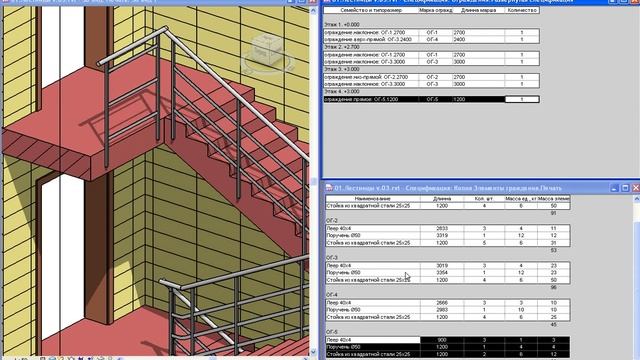
Task: Click the quantity field in the ОГ-5 1200 row
Action: [x=522, y=99]
